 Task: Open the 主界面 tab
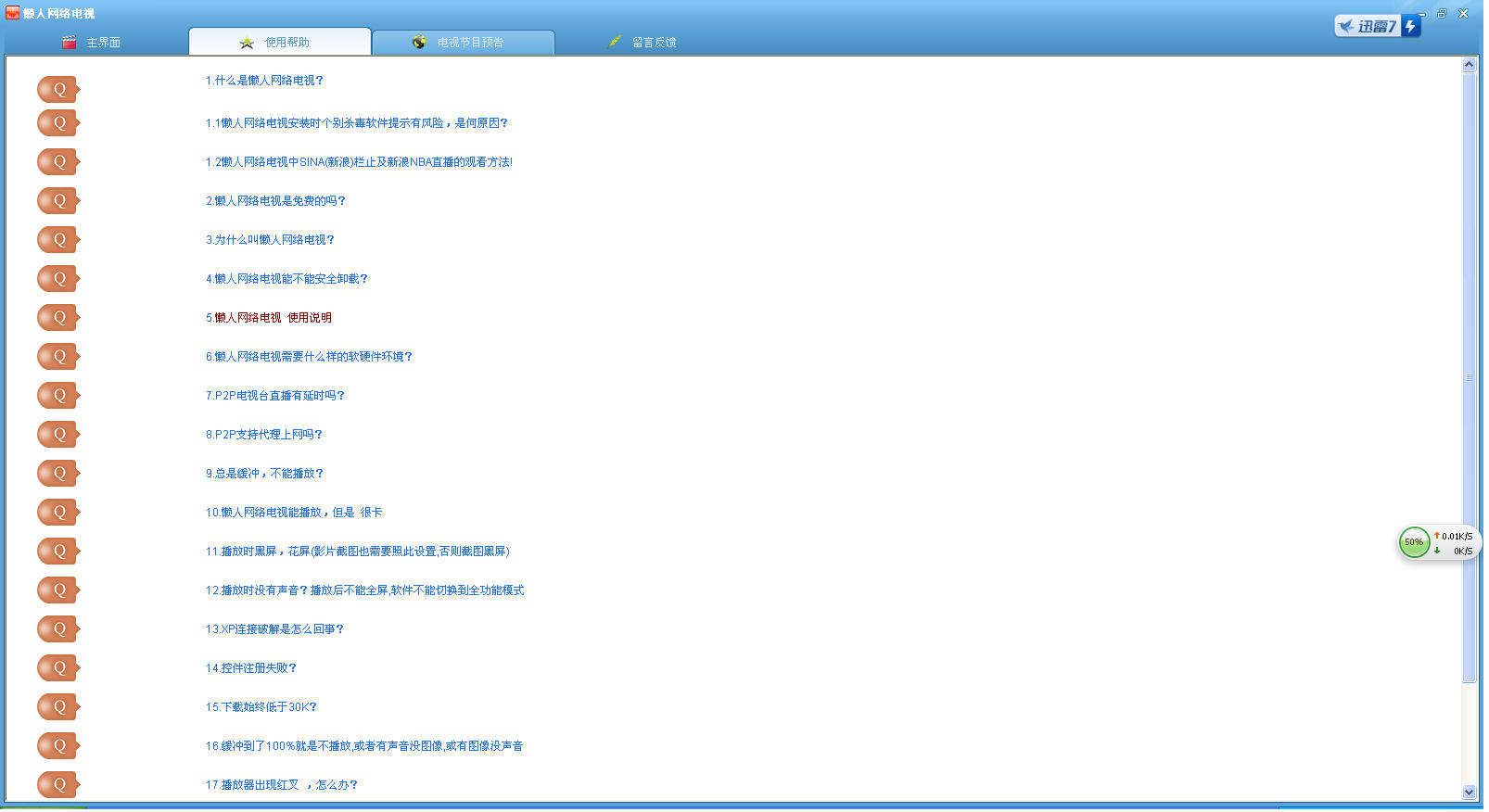click(x=91, y=43)
